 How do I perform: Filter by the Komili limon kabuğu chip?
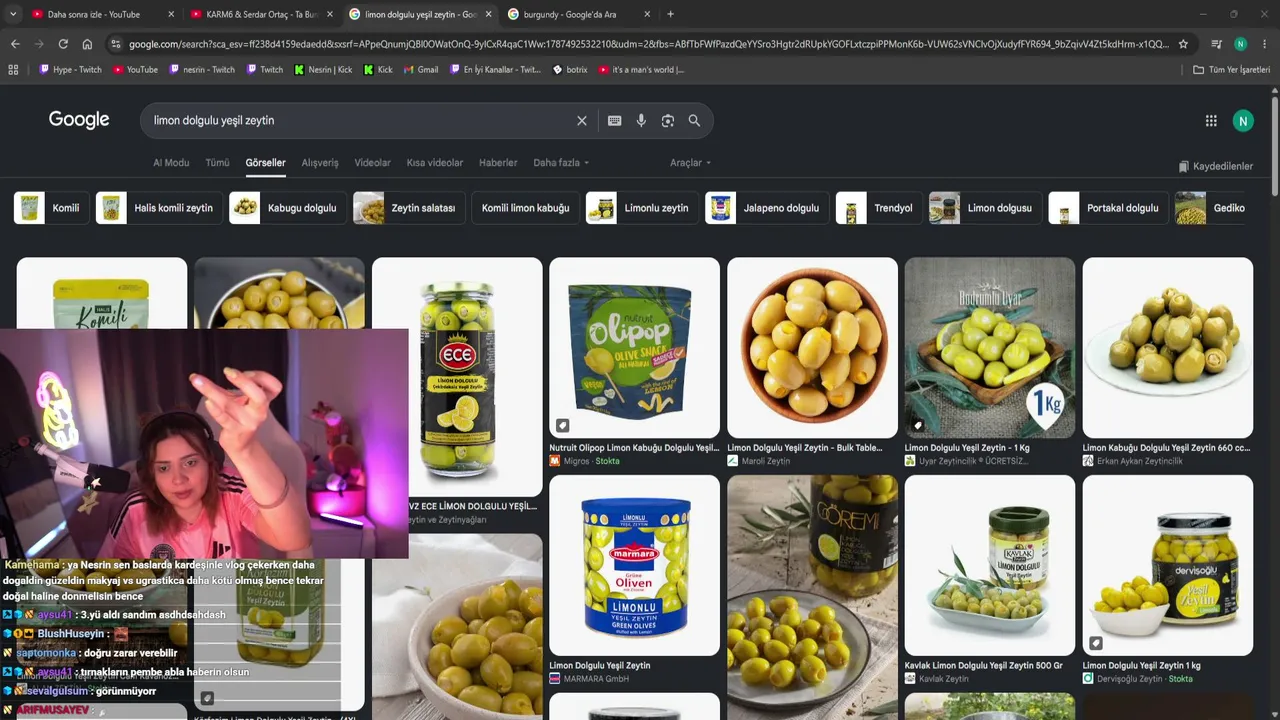pos(525,208)
